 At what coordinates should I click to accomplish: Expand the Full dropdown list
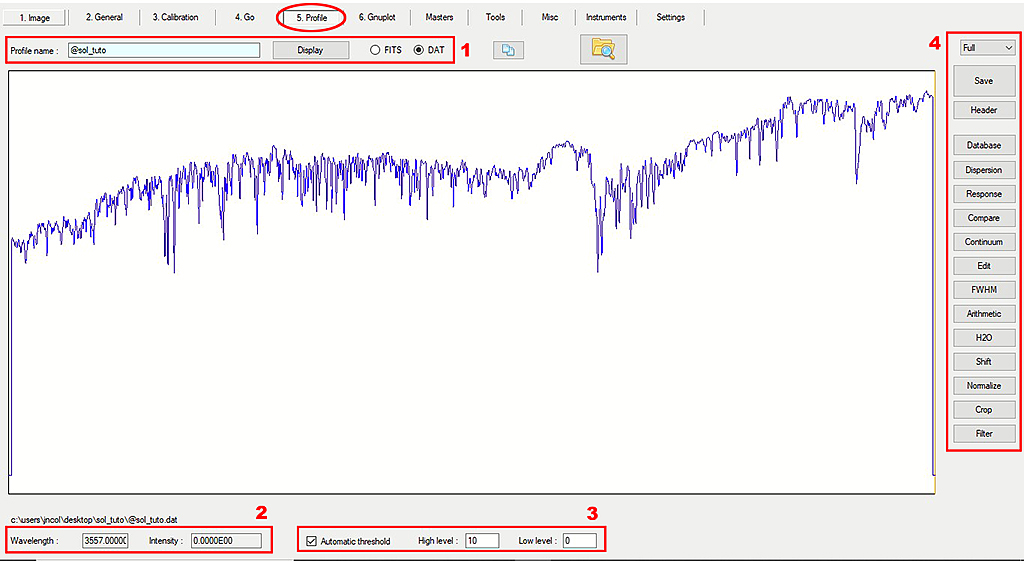click(985, 47)
